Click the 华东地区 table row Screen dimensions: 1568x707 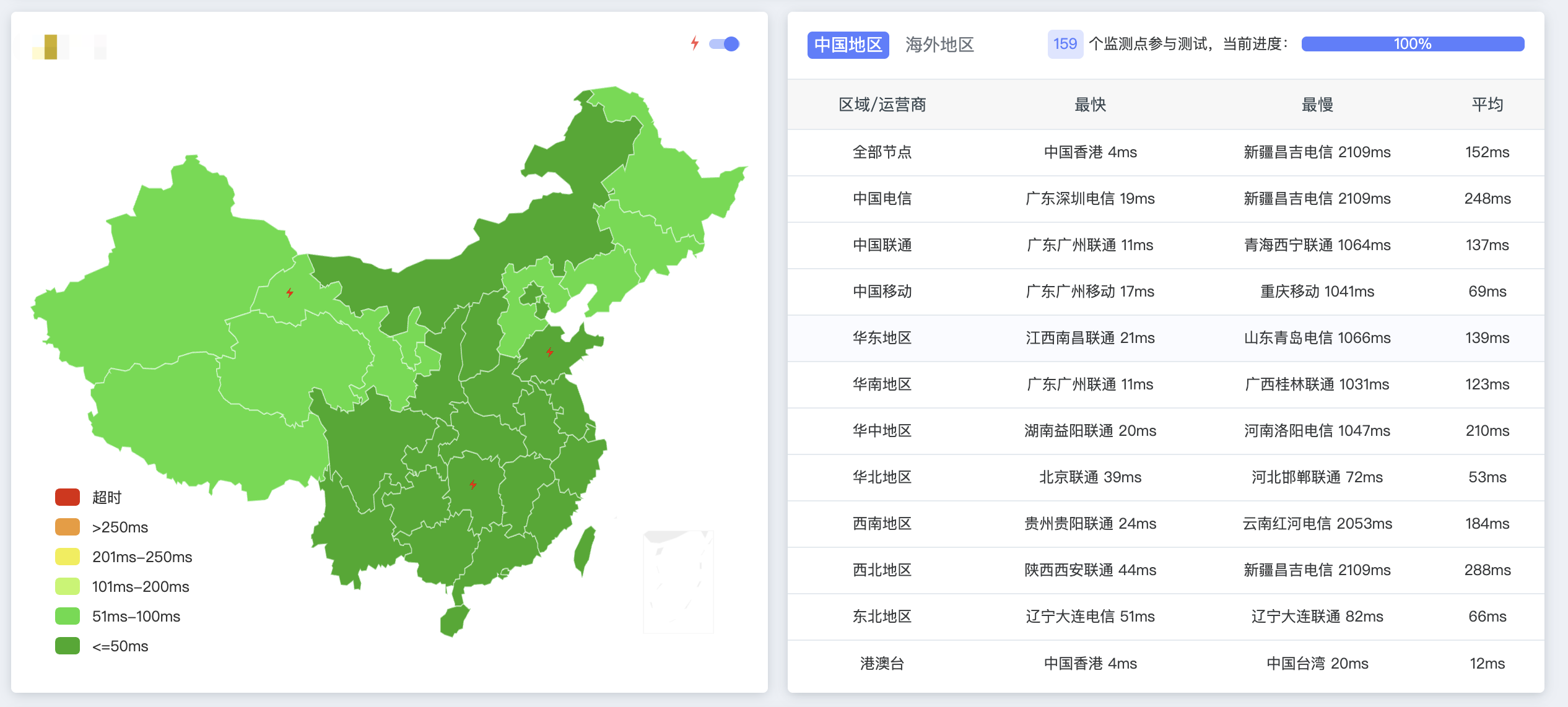click(882, 338)
